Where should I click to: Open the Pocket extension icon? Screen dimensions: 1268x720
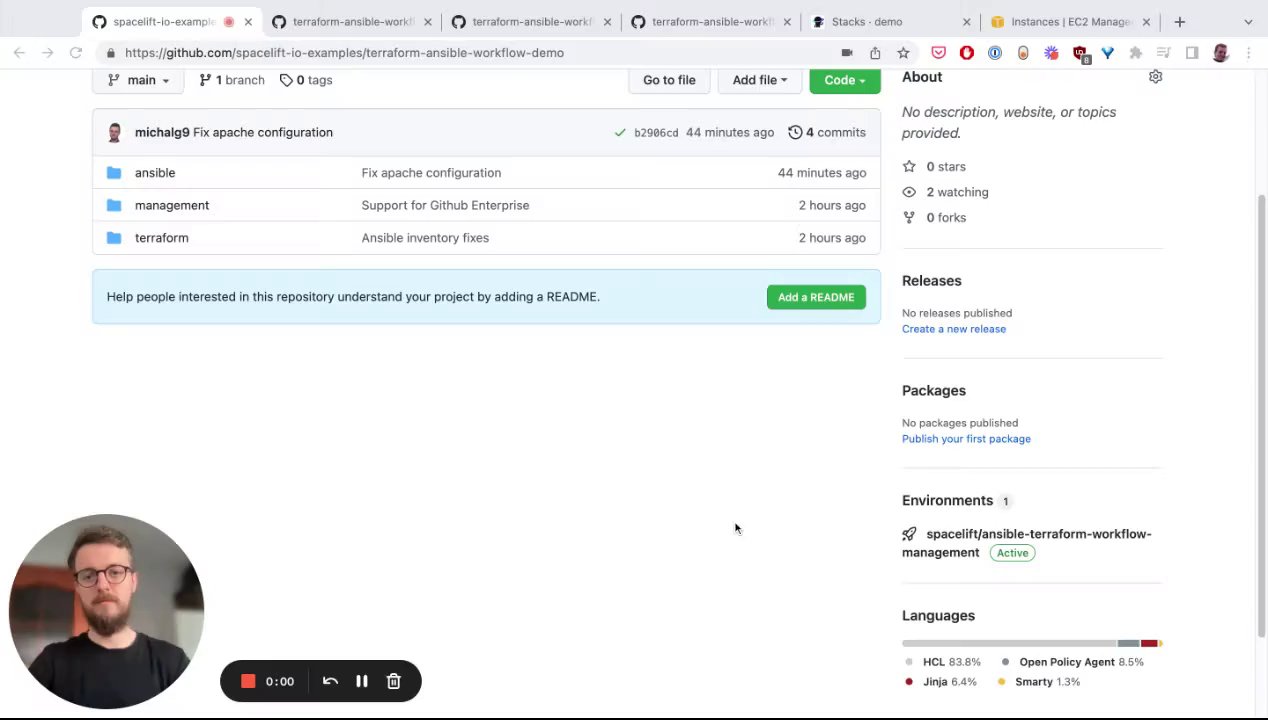click(x=938, y=53)
